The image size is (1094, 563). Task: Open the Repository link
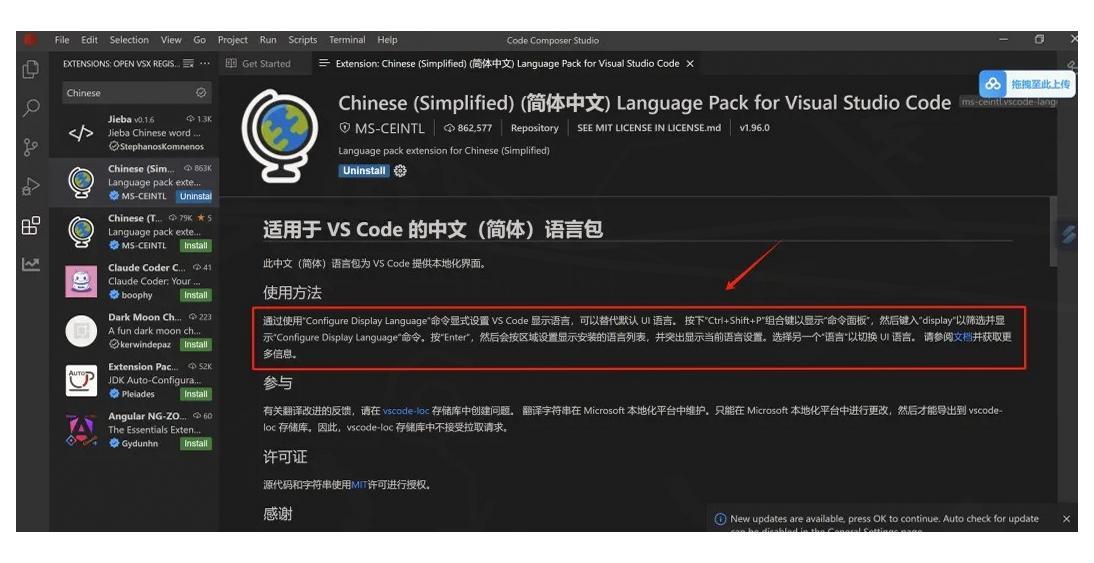coord(534,128)
